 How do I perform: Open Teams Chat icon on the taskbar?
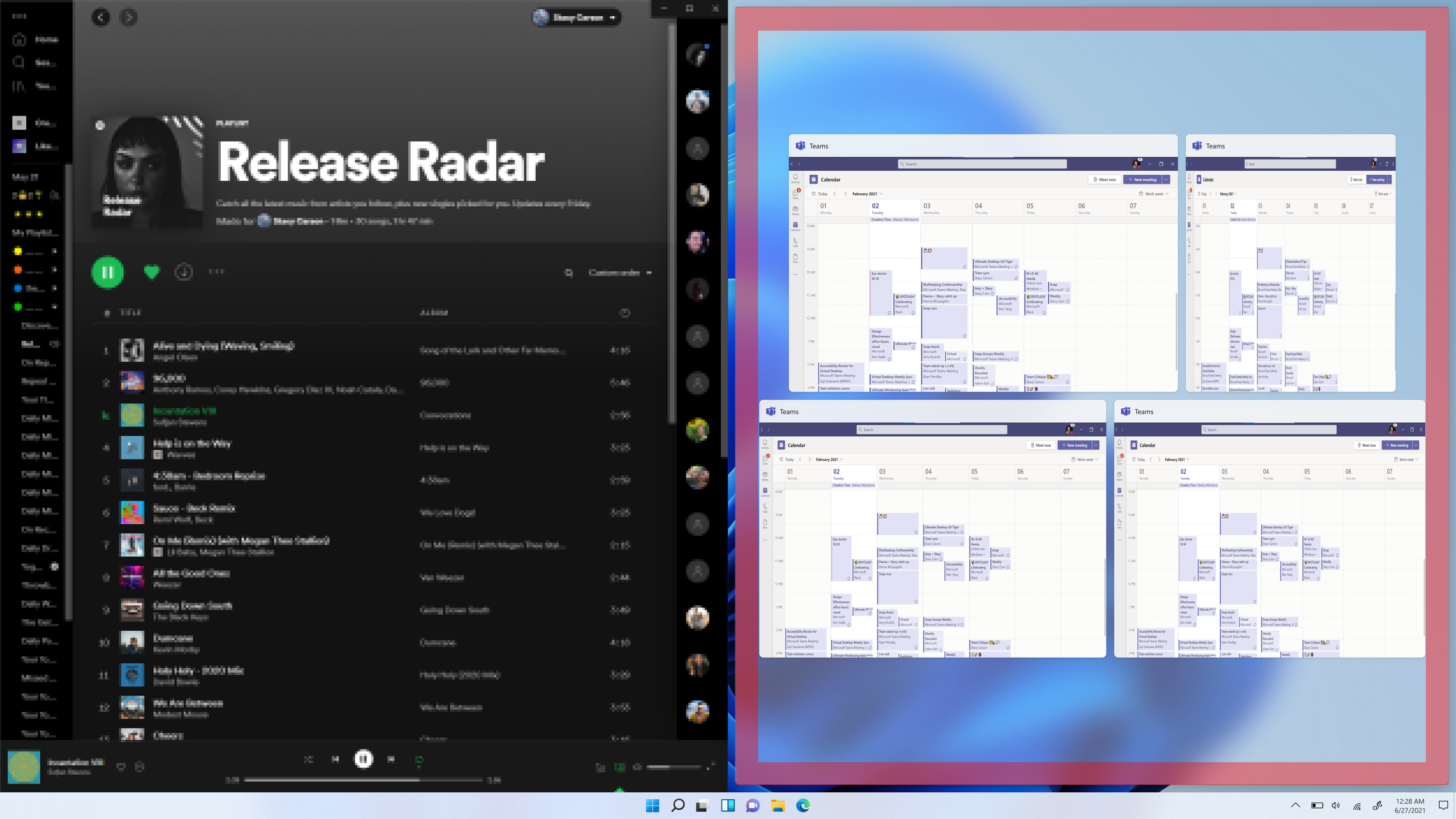(752, 806)
